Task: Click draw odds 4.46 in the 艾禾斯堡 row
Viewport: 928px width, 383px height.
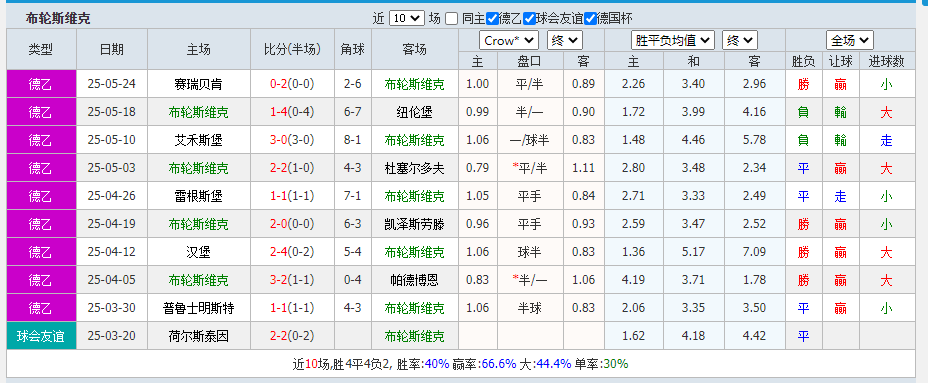Action: pos(694,140)
